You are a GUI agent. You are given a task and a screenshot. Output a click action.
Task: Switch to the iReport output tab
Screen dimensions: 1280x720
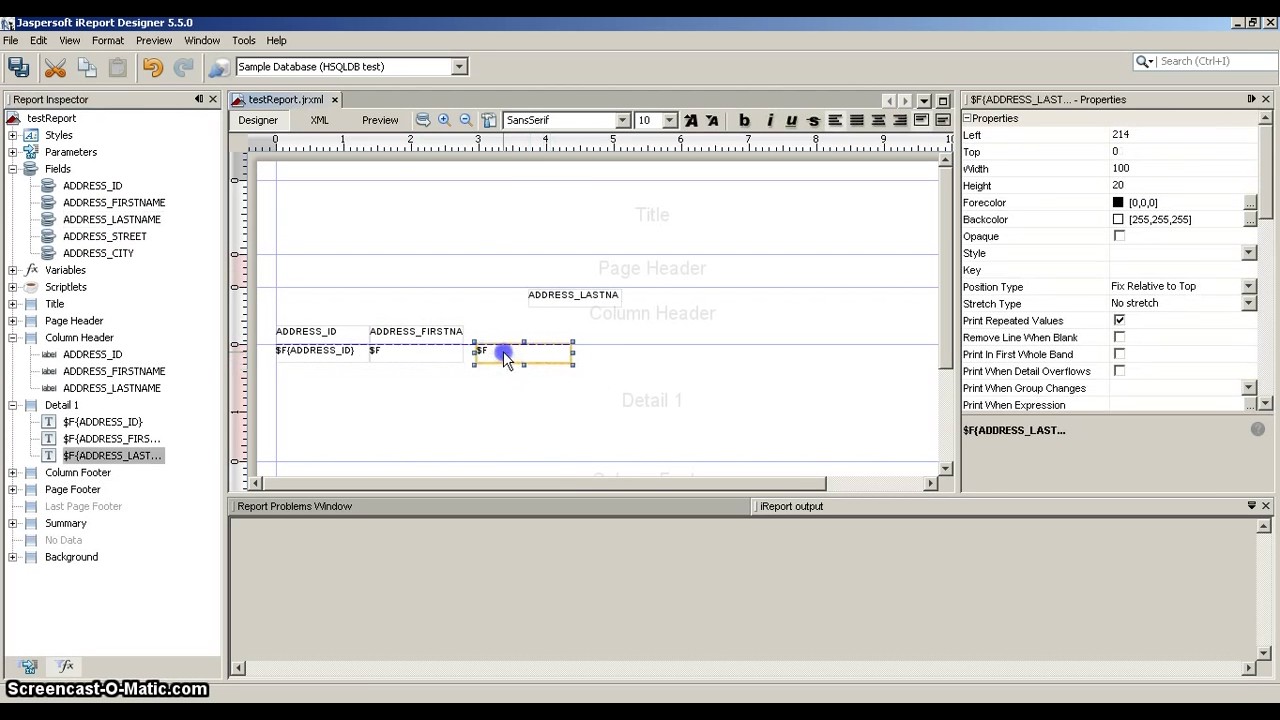point(791,506)
